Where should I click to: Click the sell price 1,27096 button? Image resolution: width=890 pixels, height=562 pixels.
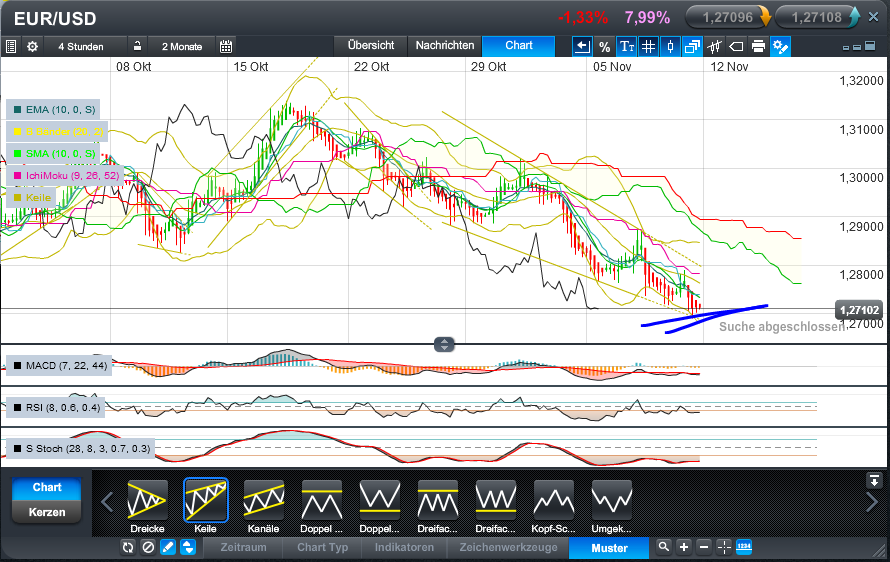728,18
